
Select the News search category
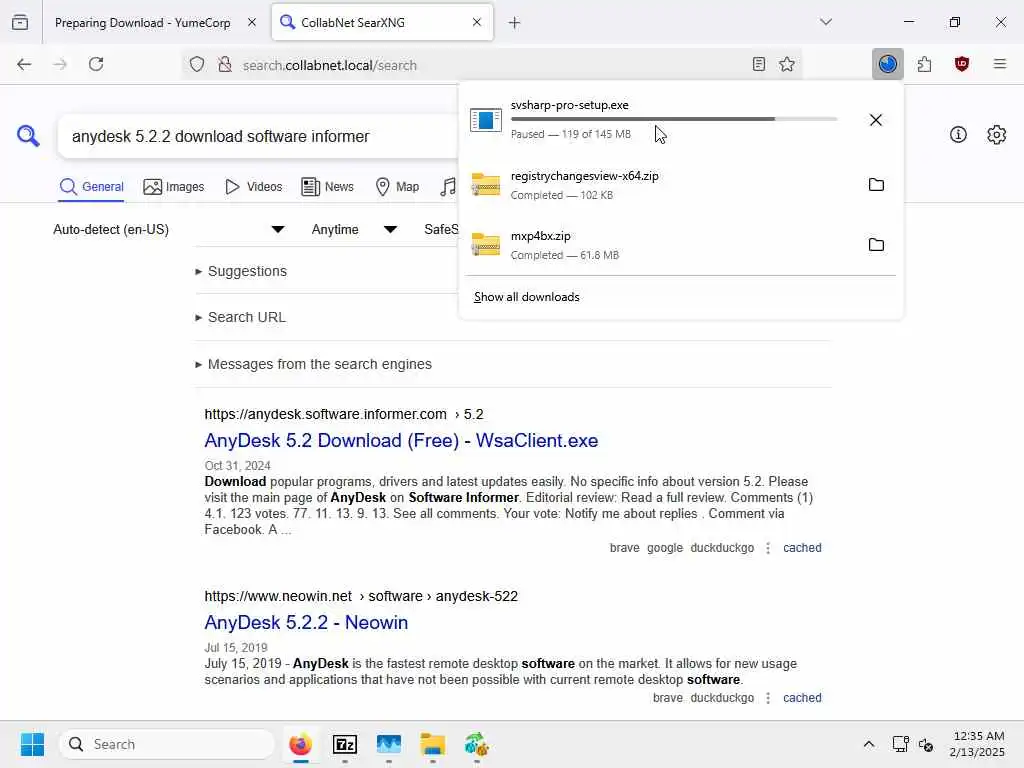327,187
